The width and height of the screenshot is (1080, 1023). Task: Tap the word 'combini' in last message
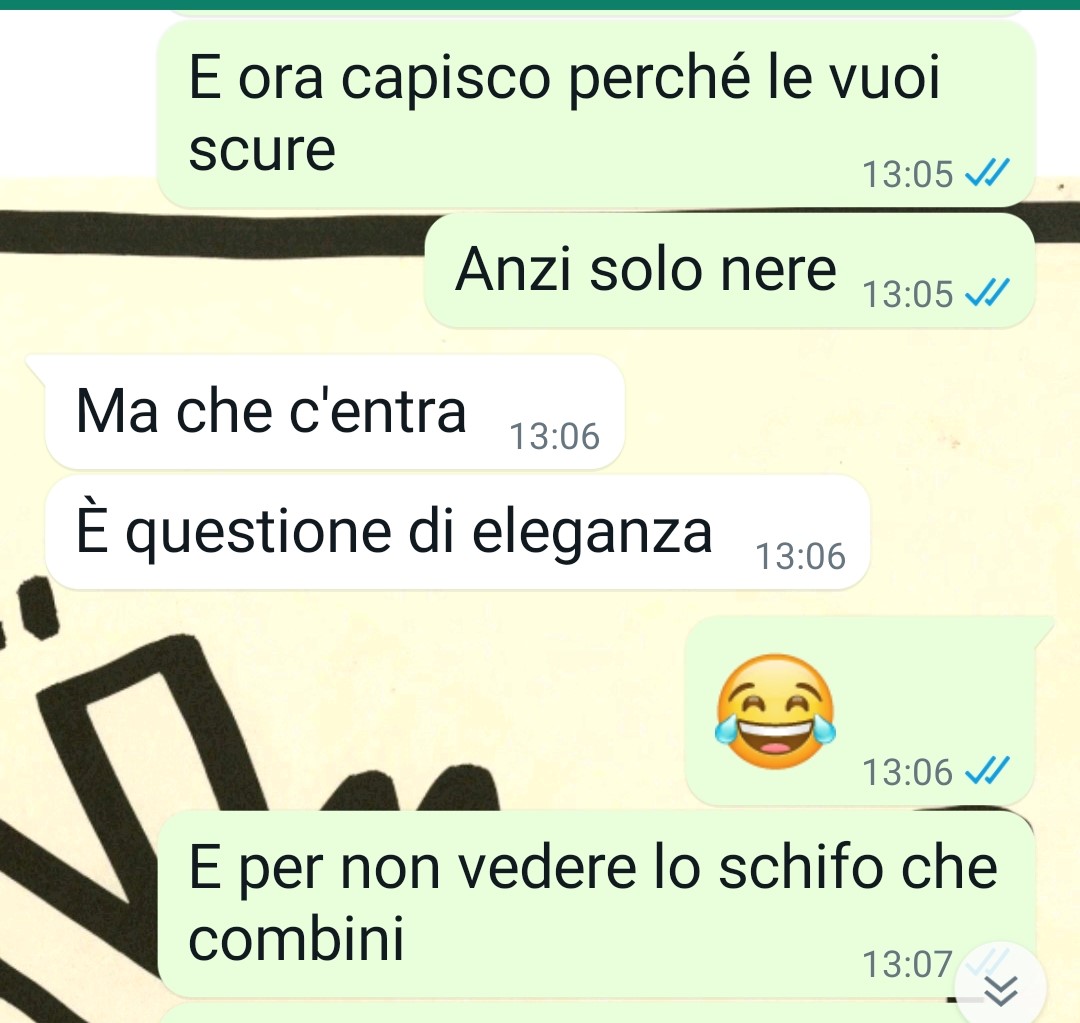pyautogui.click(x=295, y=939)
